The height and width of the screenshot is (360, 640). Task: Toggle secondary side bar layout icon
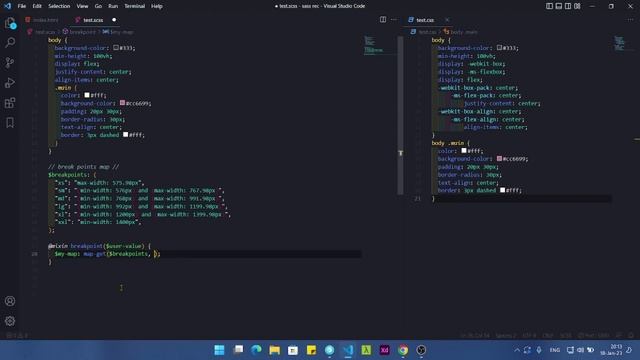click(568, 6)
